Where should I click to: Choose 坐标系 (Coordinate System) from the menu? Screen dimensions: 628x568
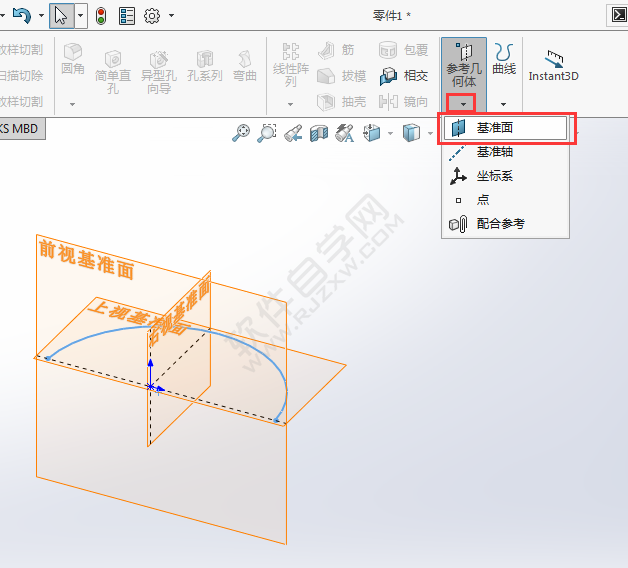[x=505, y=176]
